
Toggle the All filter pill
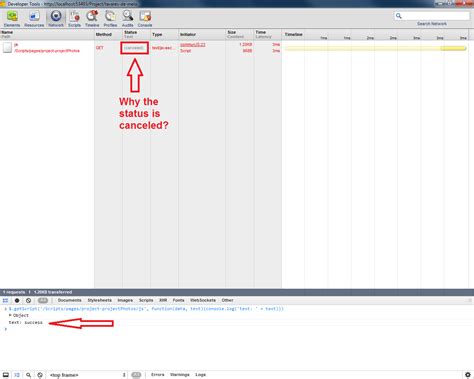pyautogui.click(x=43, y=300)
